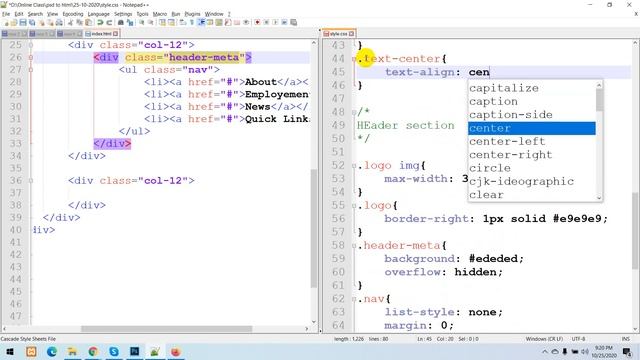The height and width of the screenshot is (360, 640).
Task: Toggle Show All Characters icon
Action: click(x=191, y=22)
